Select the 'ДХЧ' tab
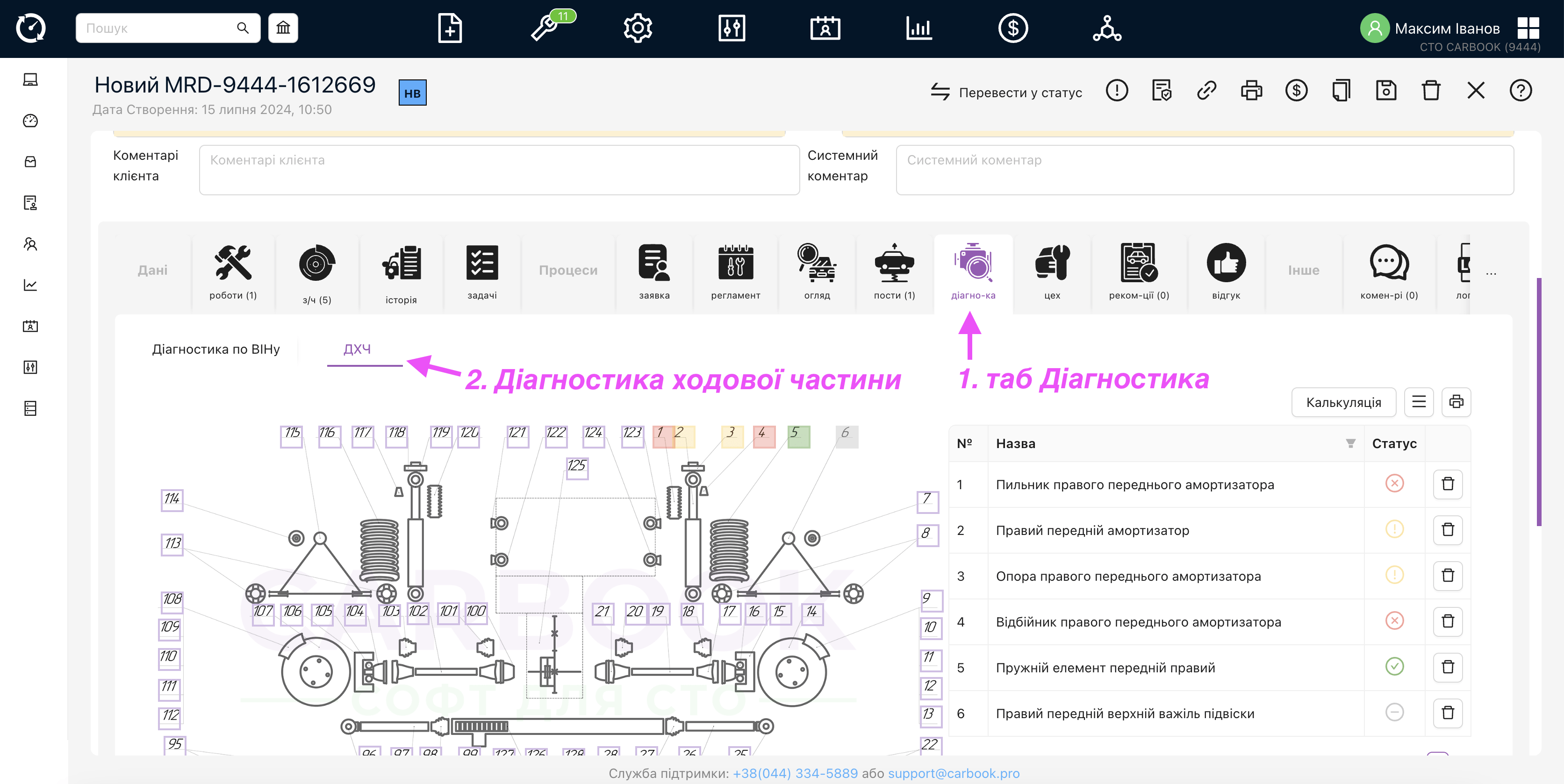 [x=357, y=349]
